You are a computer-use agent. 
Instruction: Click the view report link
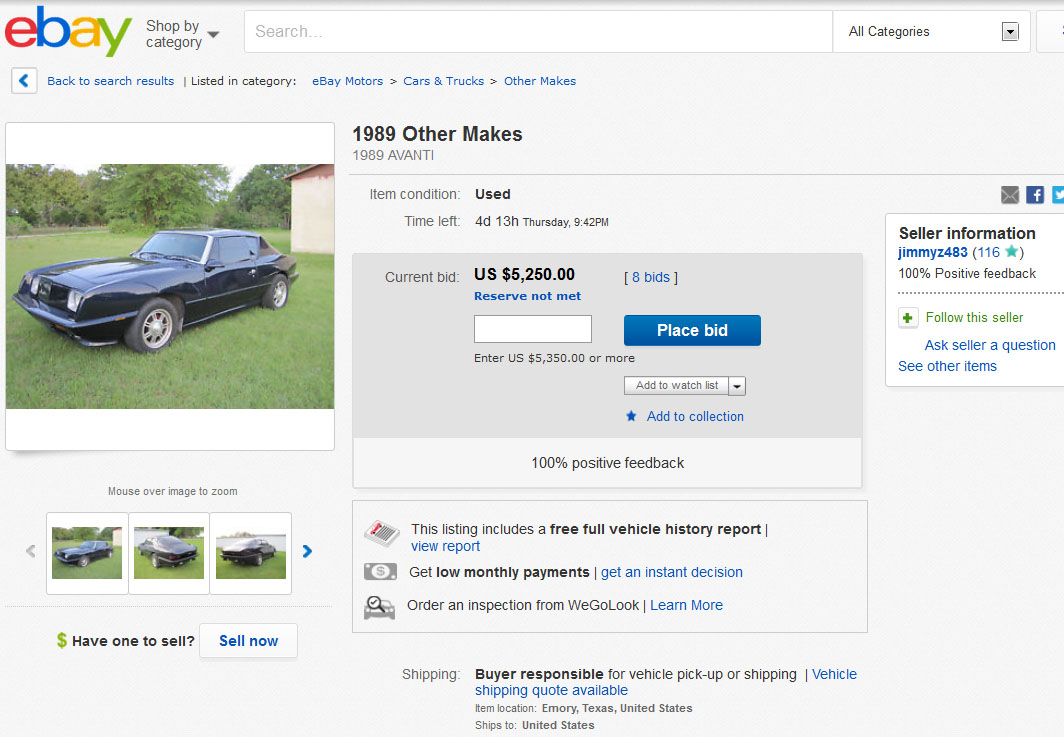[445, 546]
